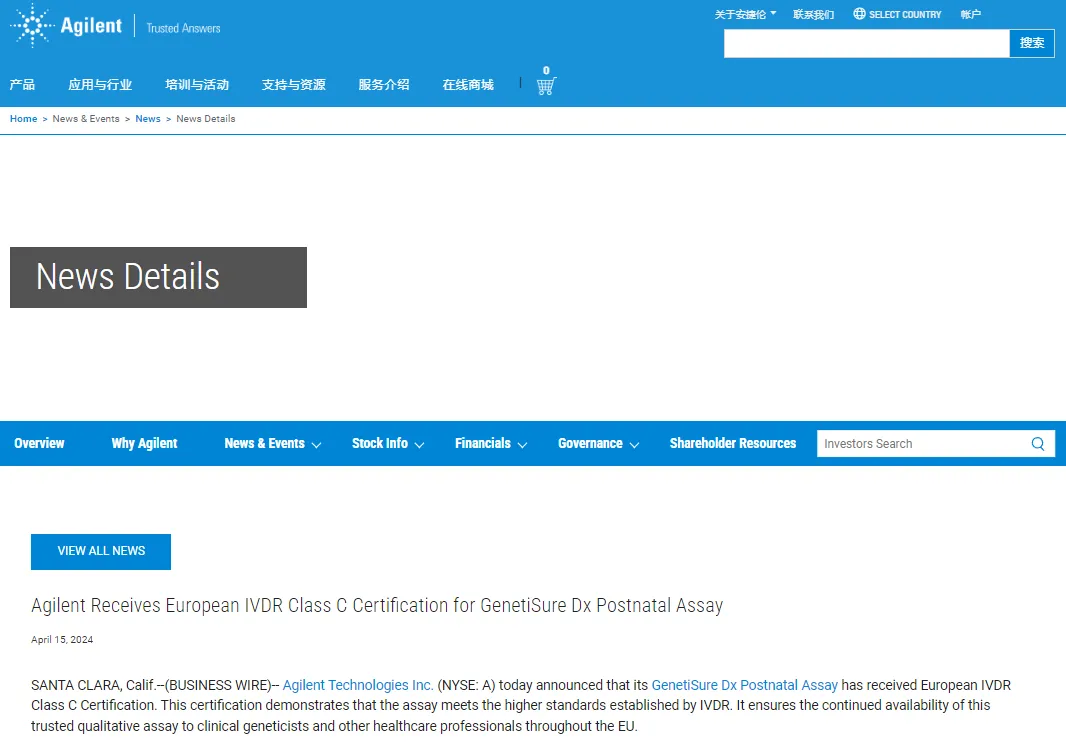
Task: Click the SELECT COUNTRY link
Action: [x=905, y=14]
